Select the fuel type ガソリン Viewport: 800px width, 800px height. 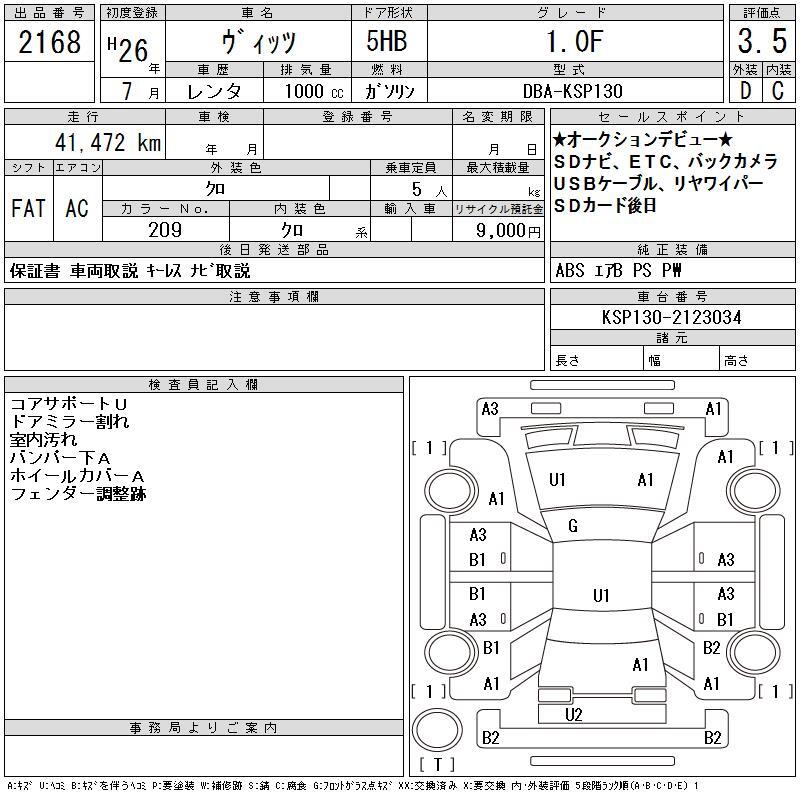click(389, 91)
